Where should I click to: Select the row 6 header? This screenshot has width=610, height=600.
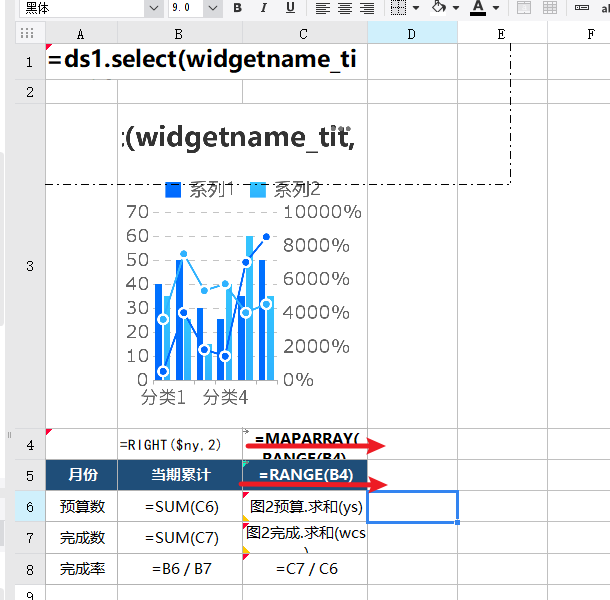point(30,507)
